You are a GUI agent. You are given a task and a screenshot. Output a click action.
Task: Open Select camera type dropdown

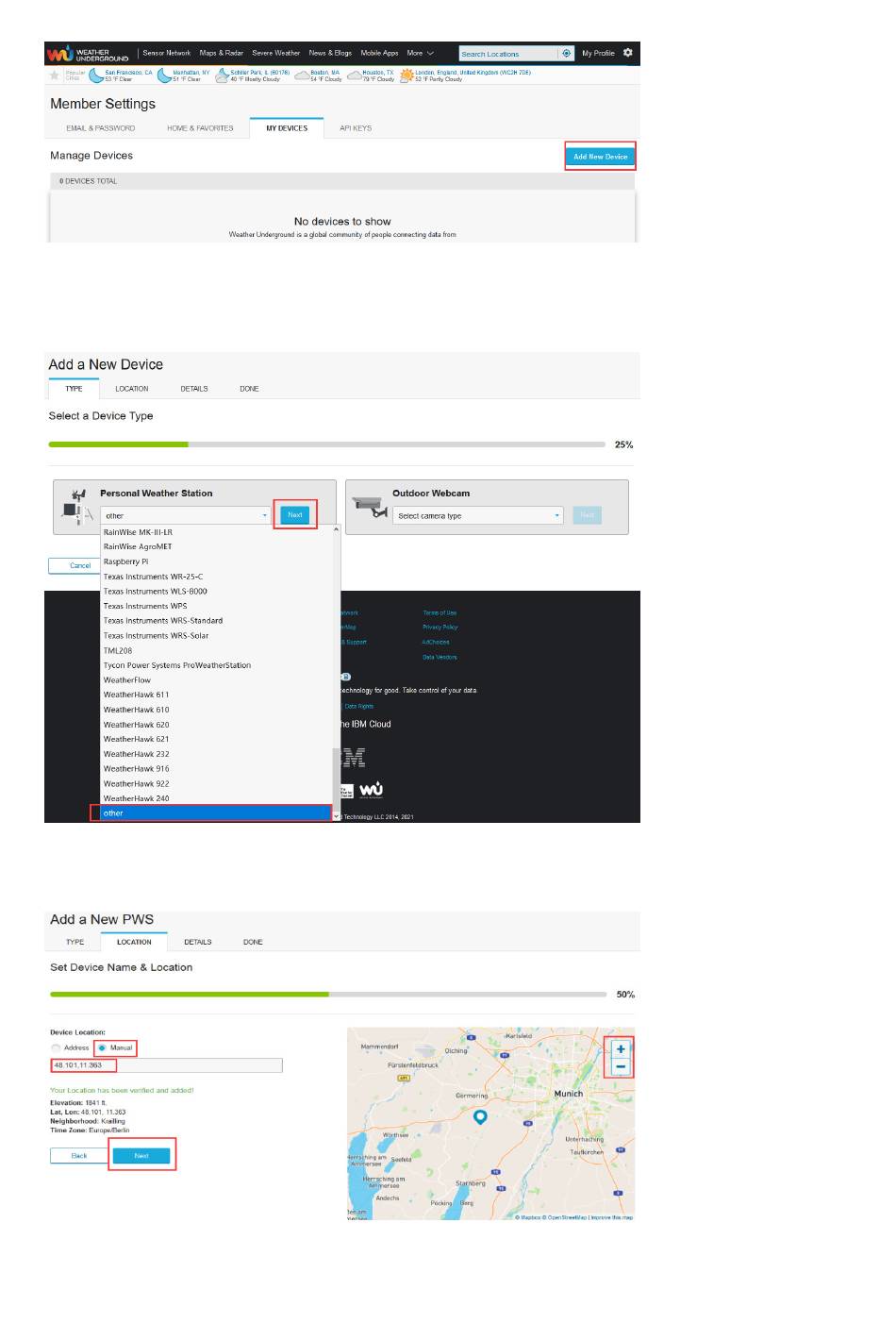pos(478,515)
